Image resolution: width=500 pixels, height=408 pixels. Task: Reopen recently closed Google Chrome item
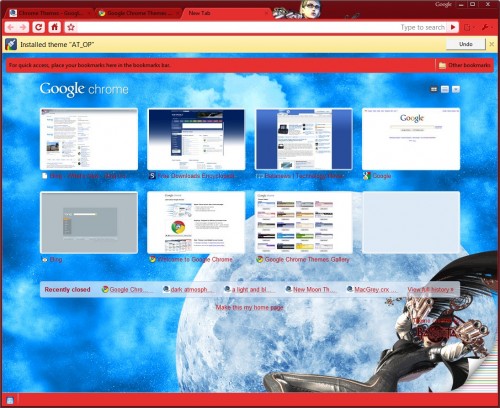pos(127,290)
